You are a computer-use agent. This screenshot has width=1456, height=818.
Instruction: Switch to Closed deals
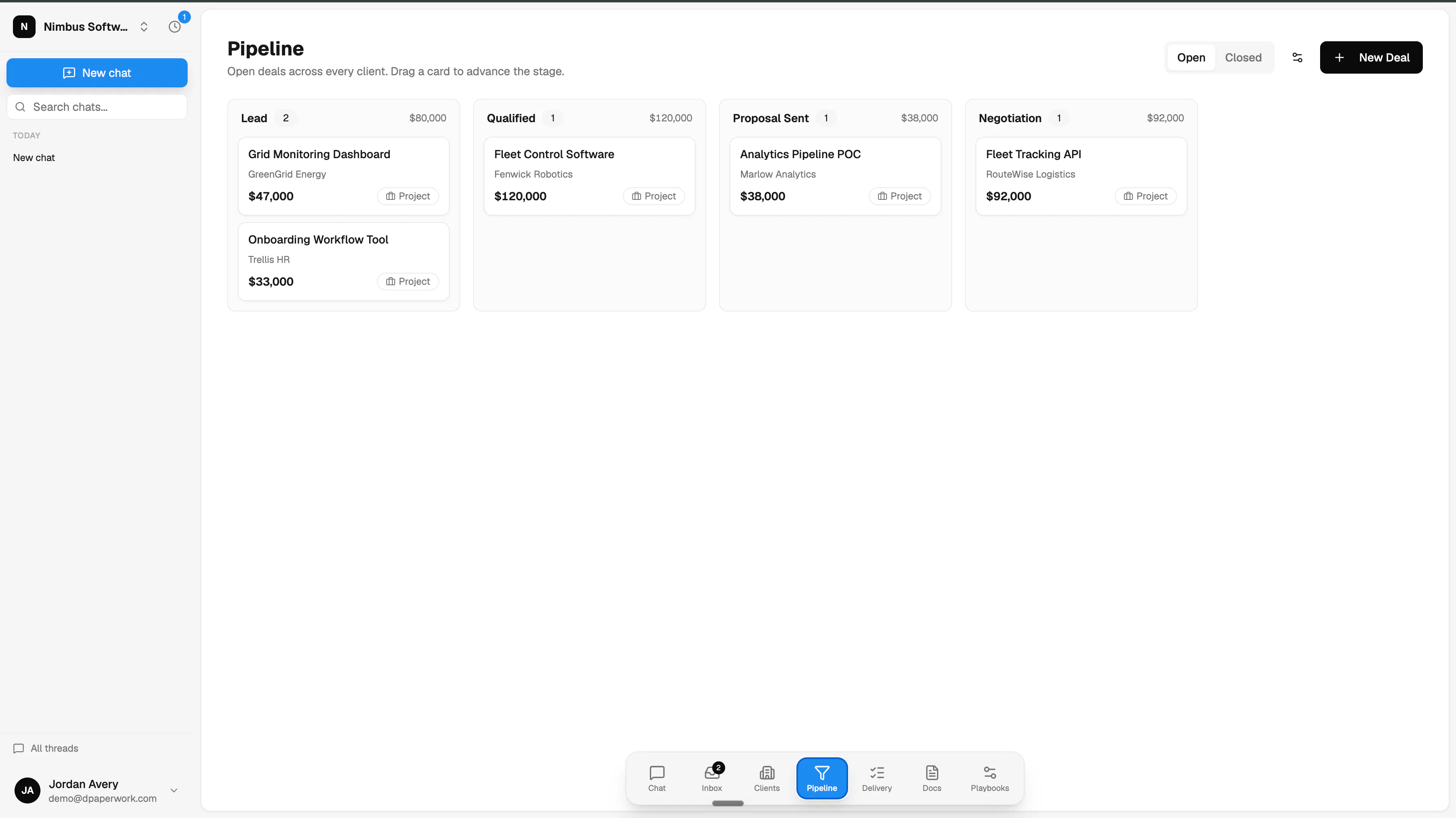tap(1243, 58)
